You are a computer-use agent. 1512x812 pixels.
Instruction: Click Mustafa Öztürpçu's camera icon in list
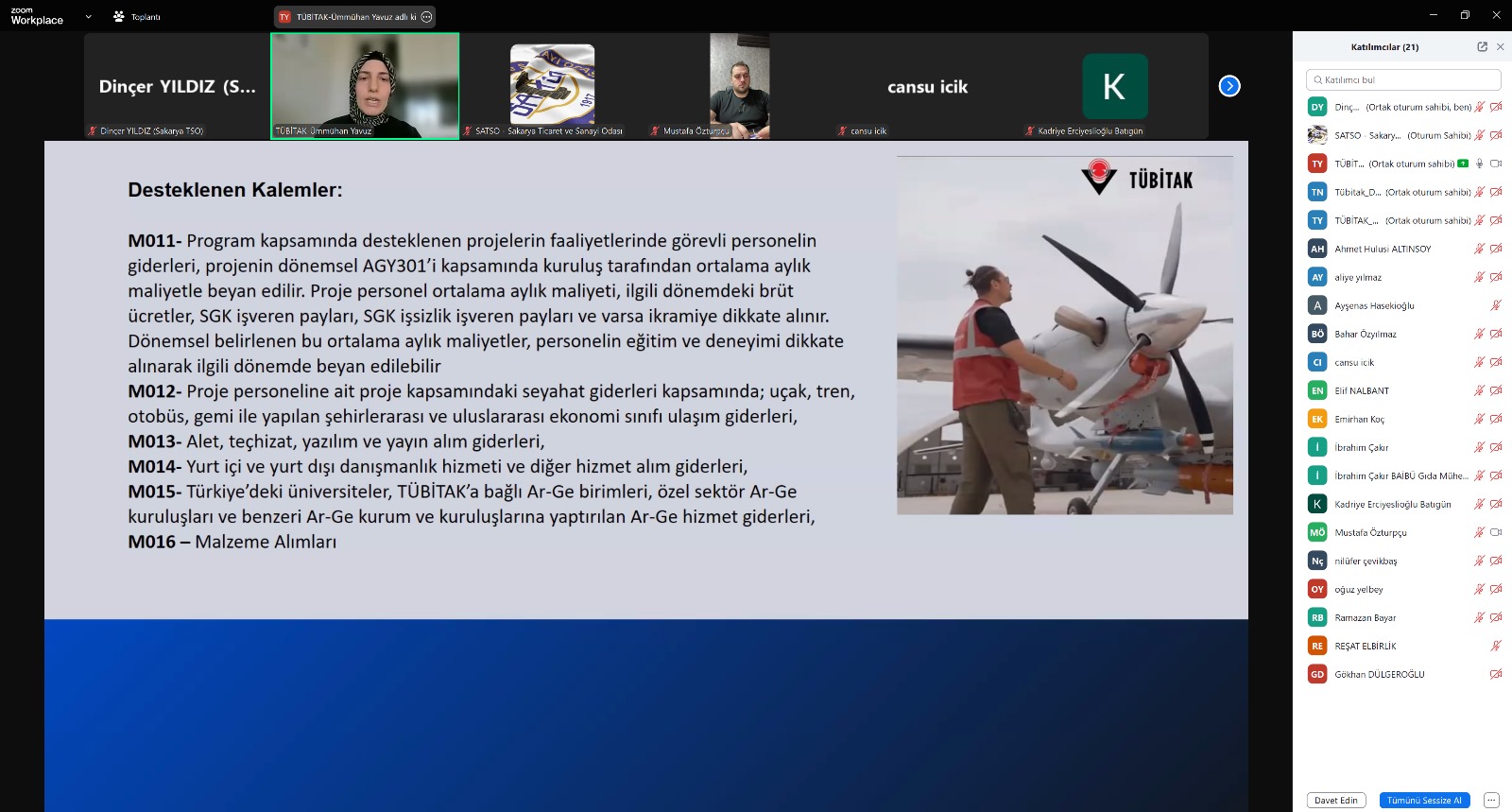[x=1496, y=532]
